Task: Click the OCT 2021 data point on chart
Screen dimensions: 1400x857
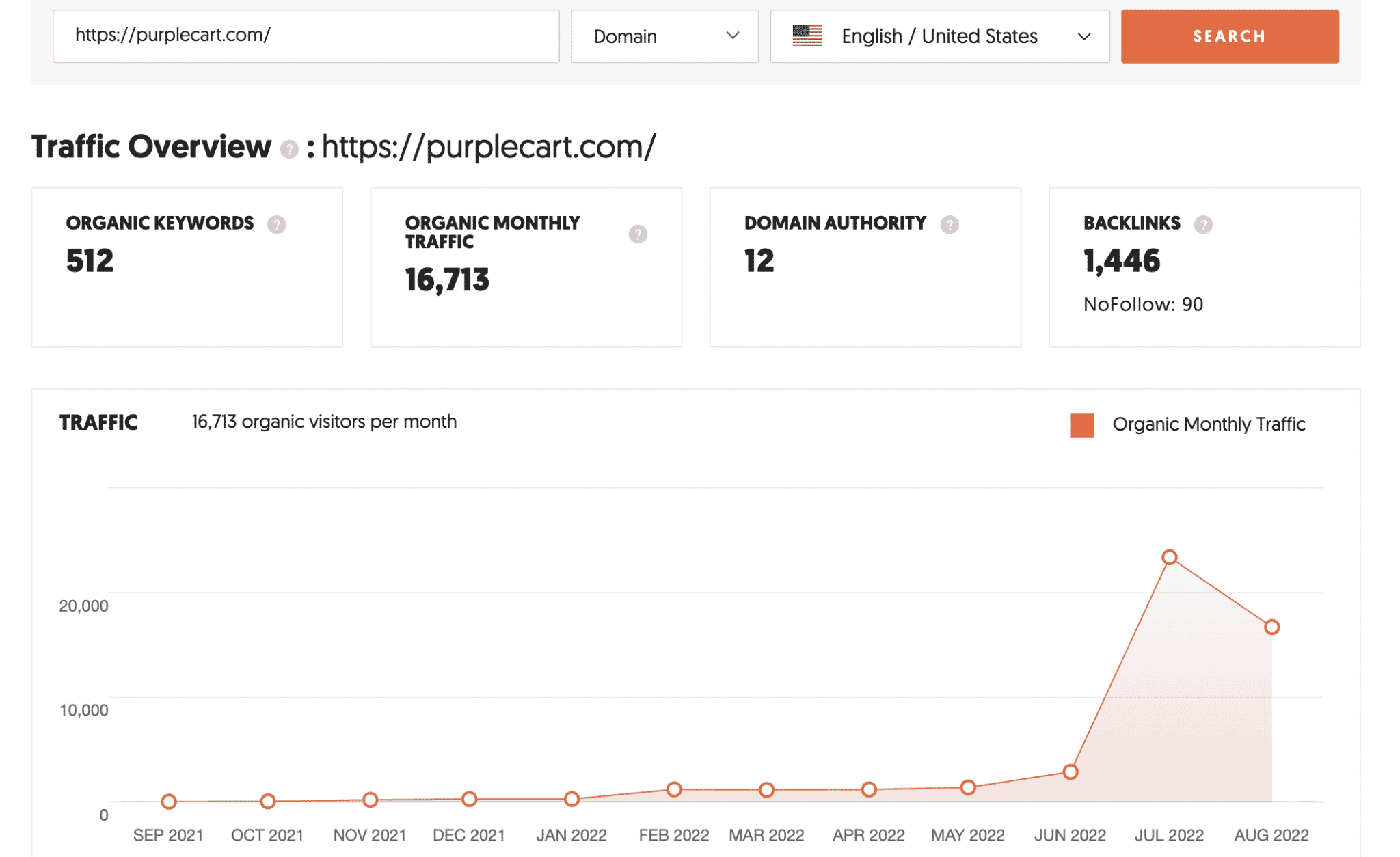Action: click(267, 801)
